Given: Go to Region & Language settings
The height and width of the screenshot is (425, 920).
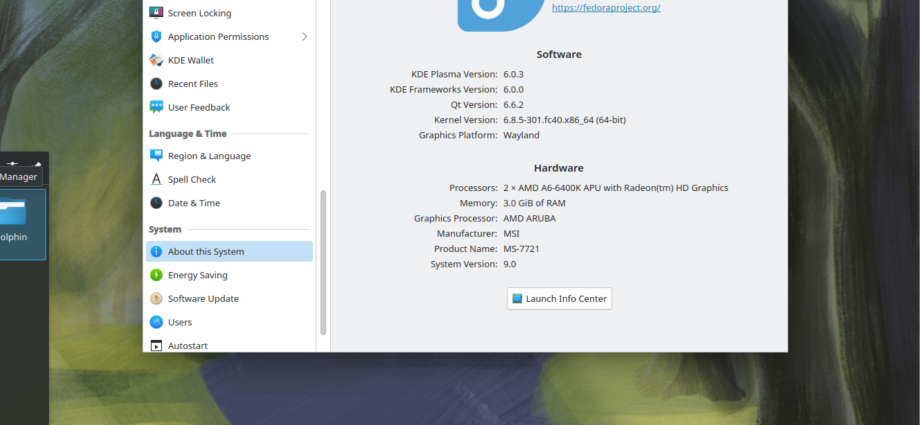Looking at the screenshot, I should (229, 156).
